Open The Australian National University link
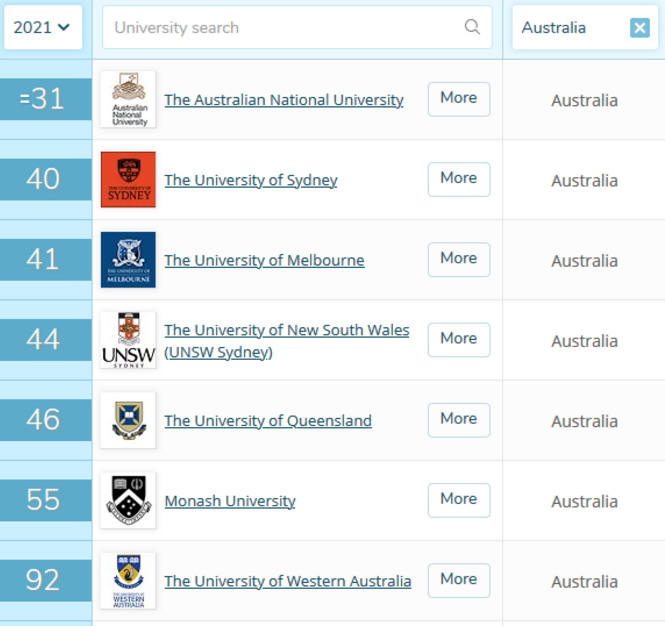Screen dimensions: 665x628 pos(284,100)
